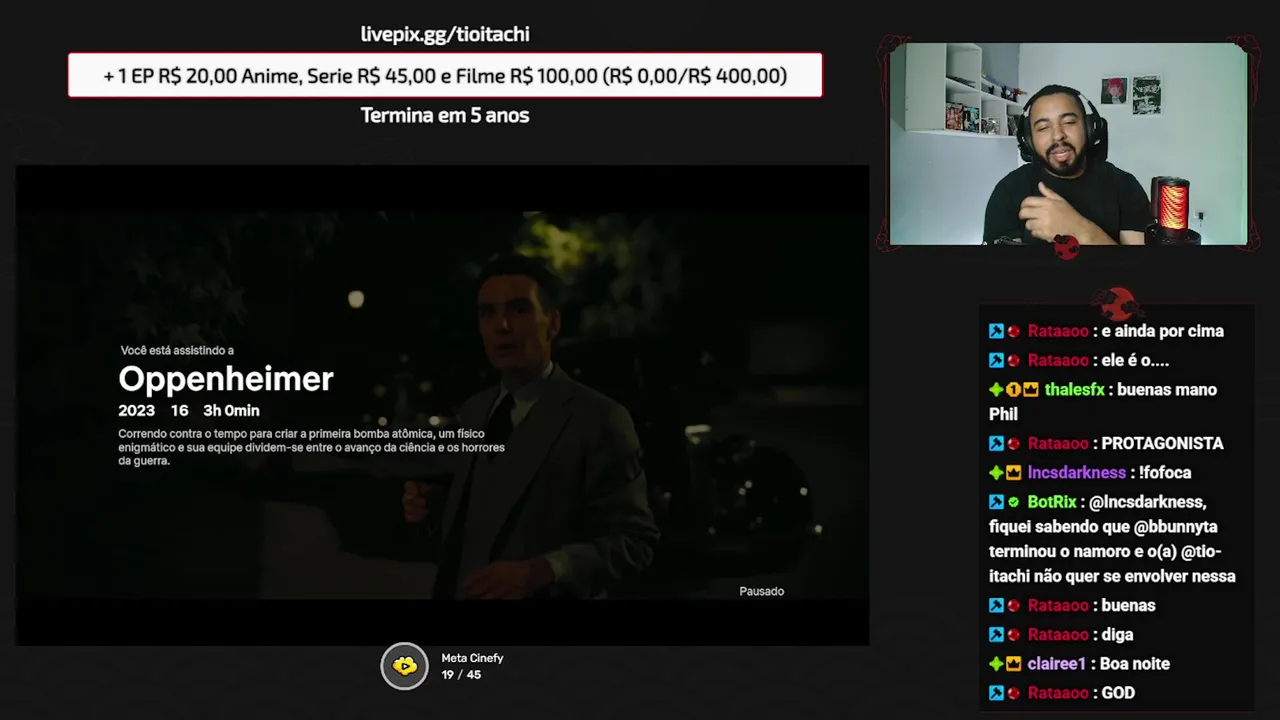This screenshot has height=720, width=1280.
Task: Click yellow crown badge next to thalesfx
Action: pos(1030,389)
